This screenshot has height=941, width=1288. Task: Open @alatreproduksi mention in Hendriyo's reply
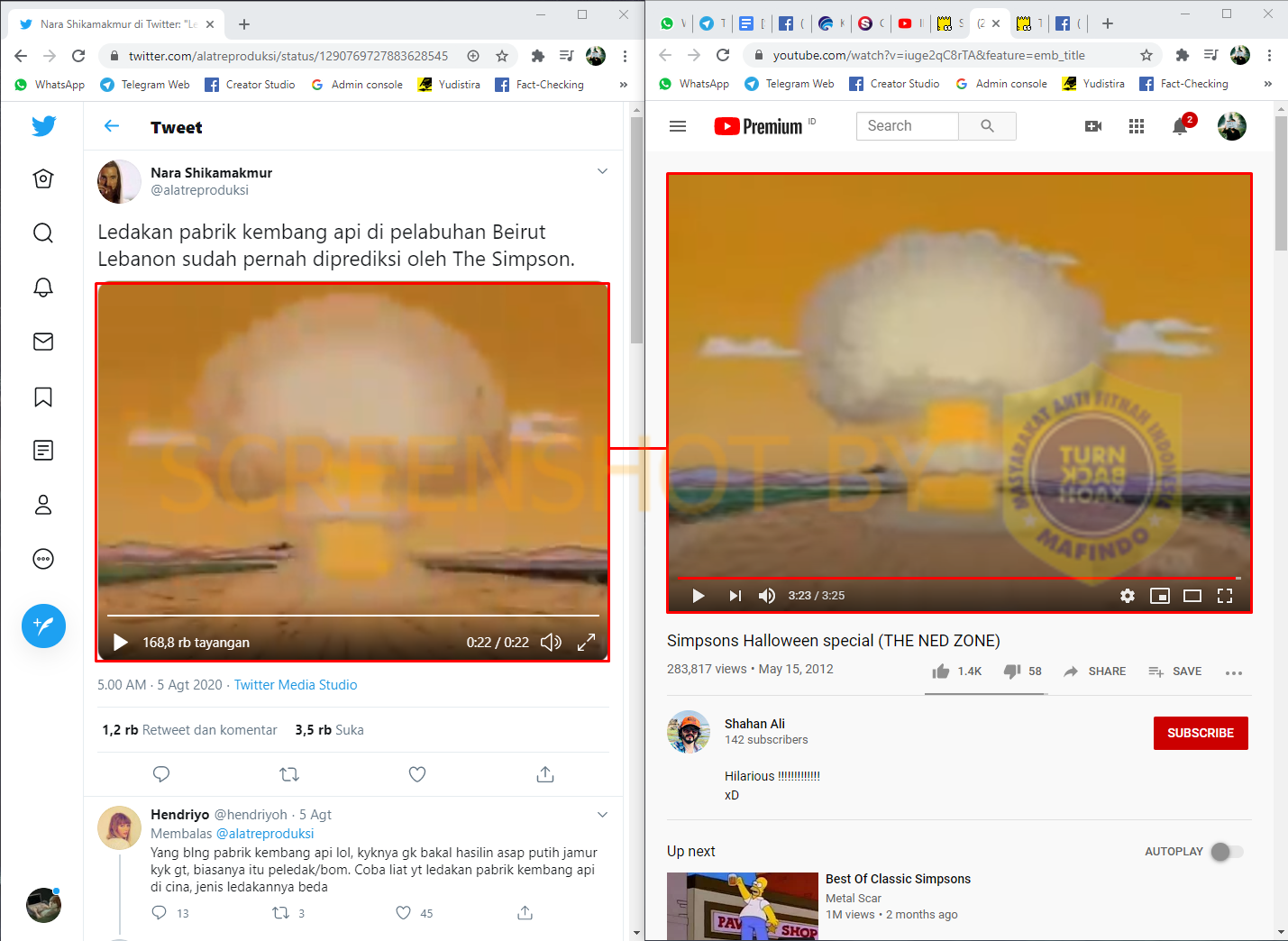pyautogui.click(x=265, y=834)
